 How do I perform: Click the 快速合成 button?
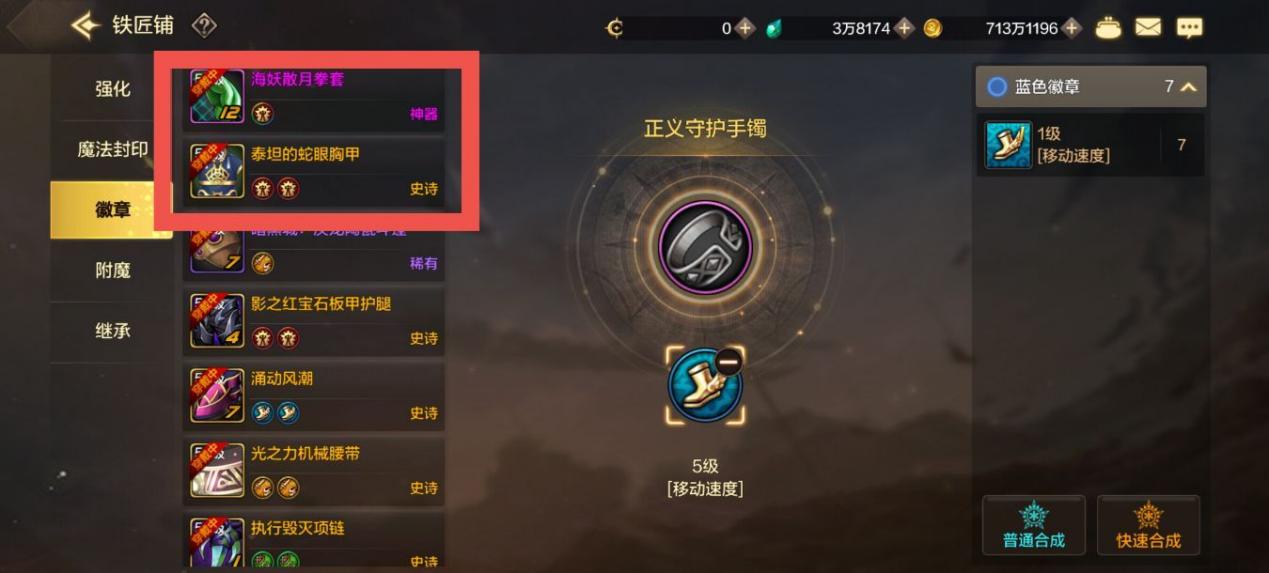coord(1148,525)
